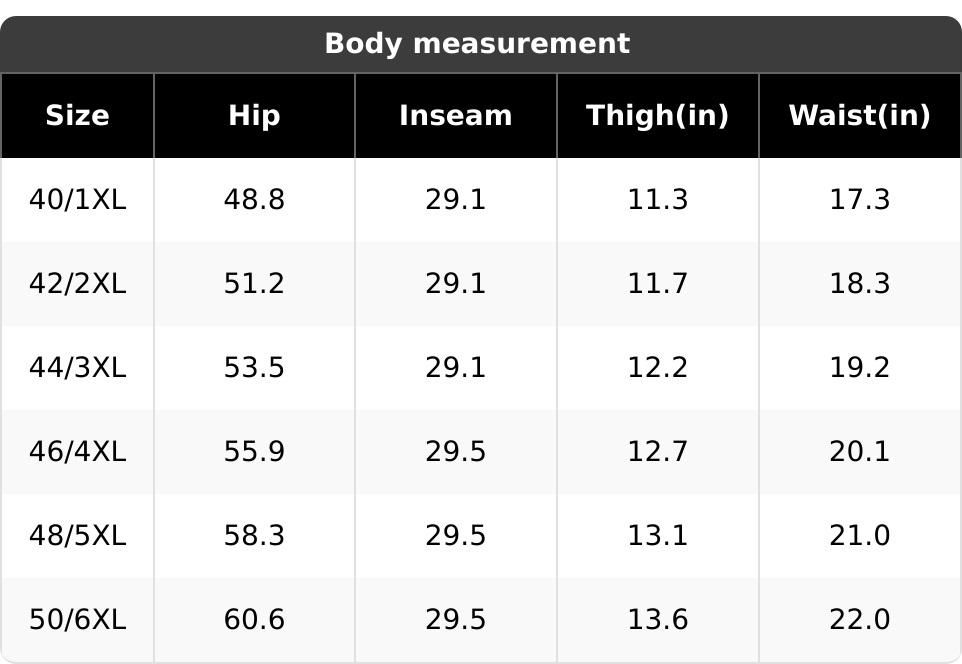Select thigh value 13.1
Image resolution: width=962 pixels, height=664 pixels.
pos(658,535)
